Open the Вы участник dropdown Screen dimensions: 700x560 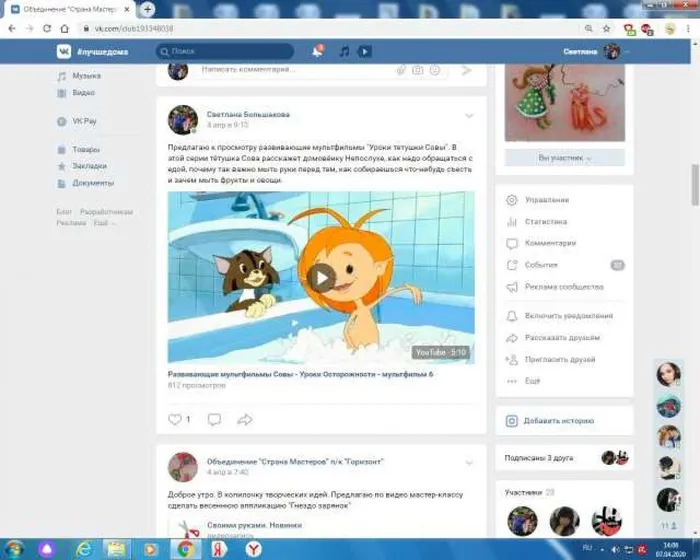(565, 158)
